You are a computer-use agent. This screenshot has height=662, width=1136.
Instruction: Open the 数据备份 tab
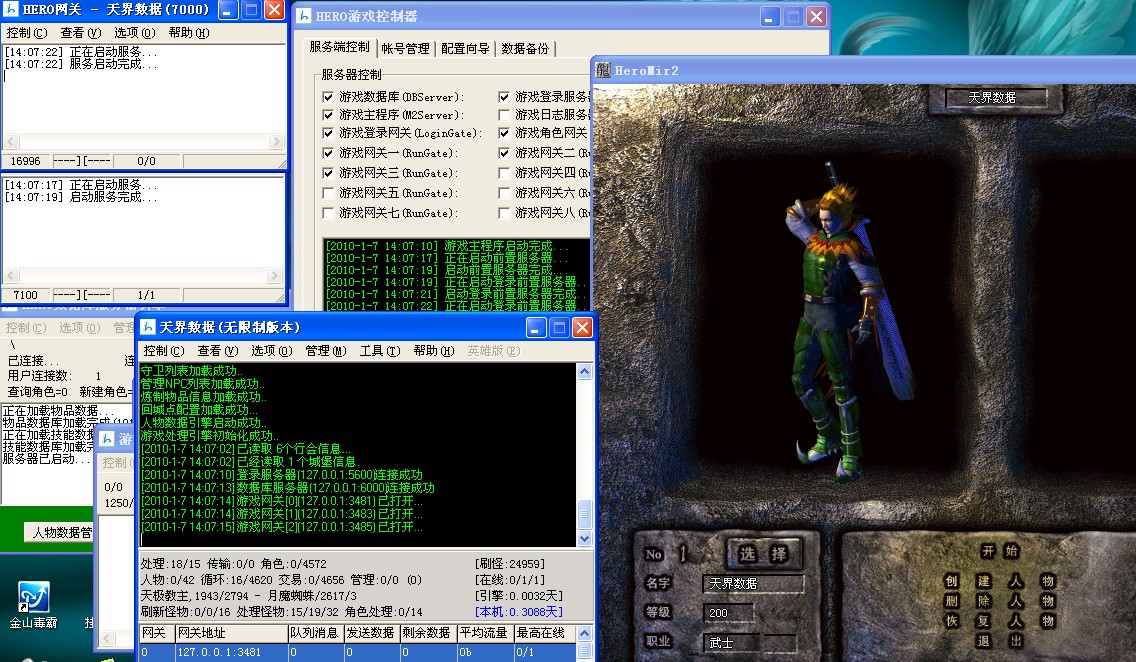coord(525,48)
